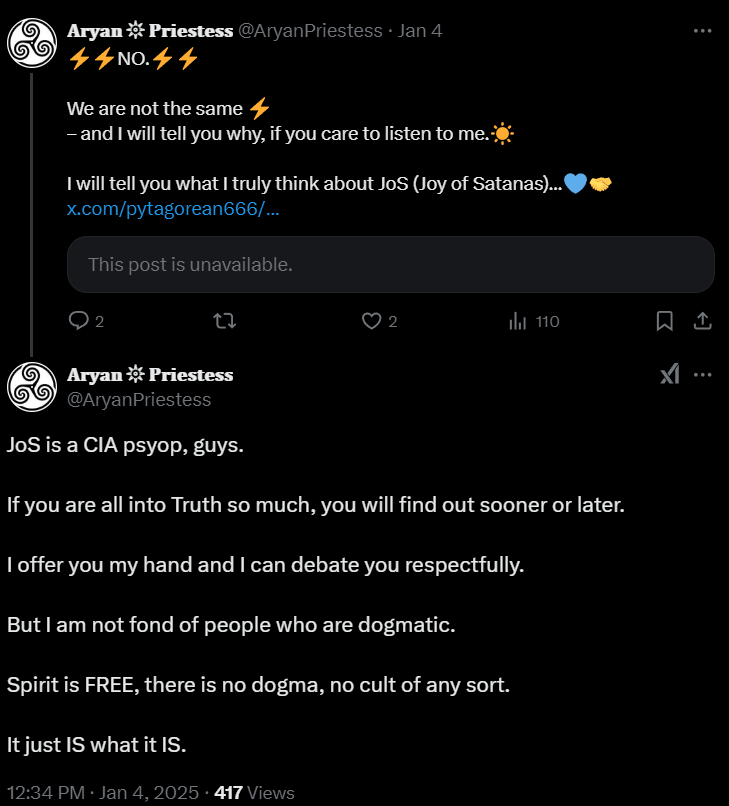
Task: Open Aryan Priestess display name on top post
Action: point(149,31)
